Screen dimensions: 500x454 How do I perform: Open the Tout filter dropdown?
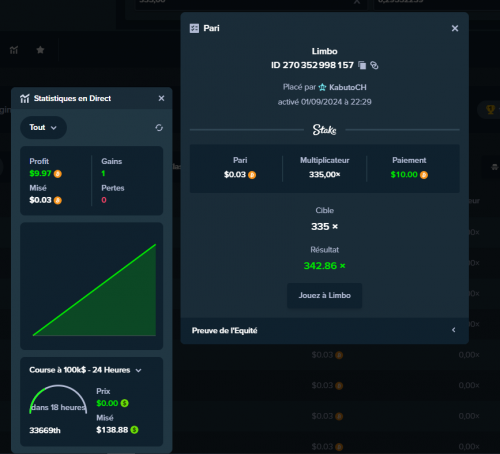coord(43,127)
